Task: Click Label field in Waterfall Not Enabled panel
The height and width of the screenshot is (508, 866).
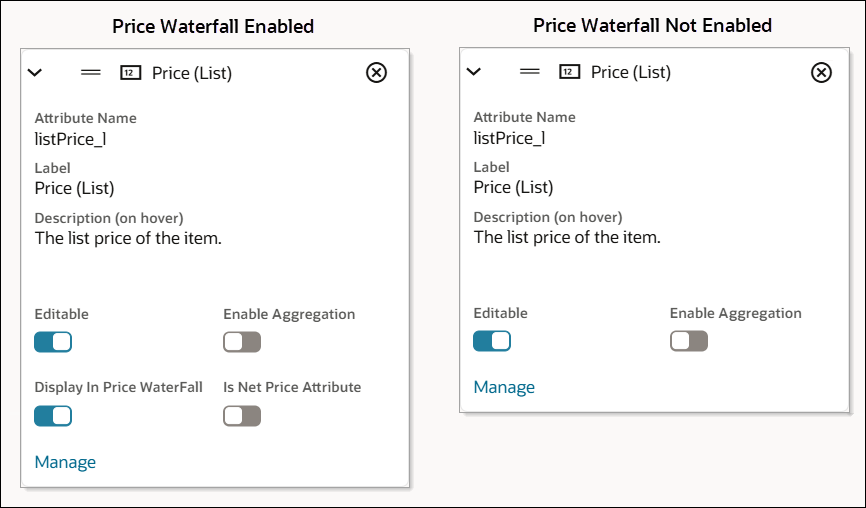Action: [x=513, y=187]
